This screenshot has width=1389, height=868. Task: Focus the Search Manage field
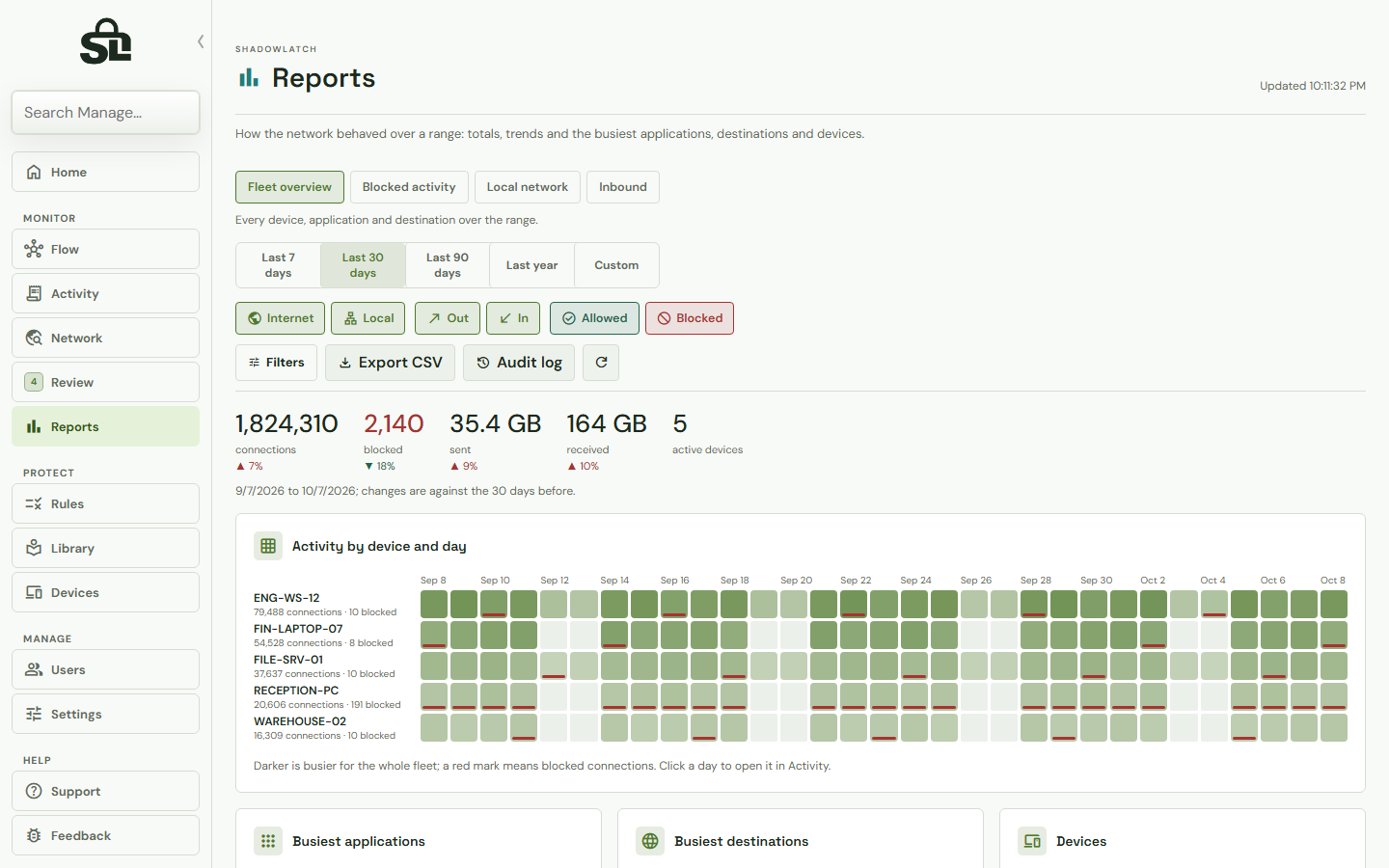click(x=105, y=113)
